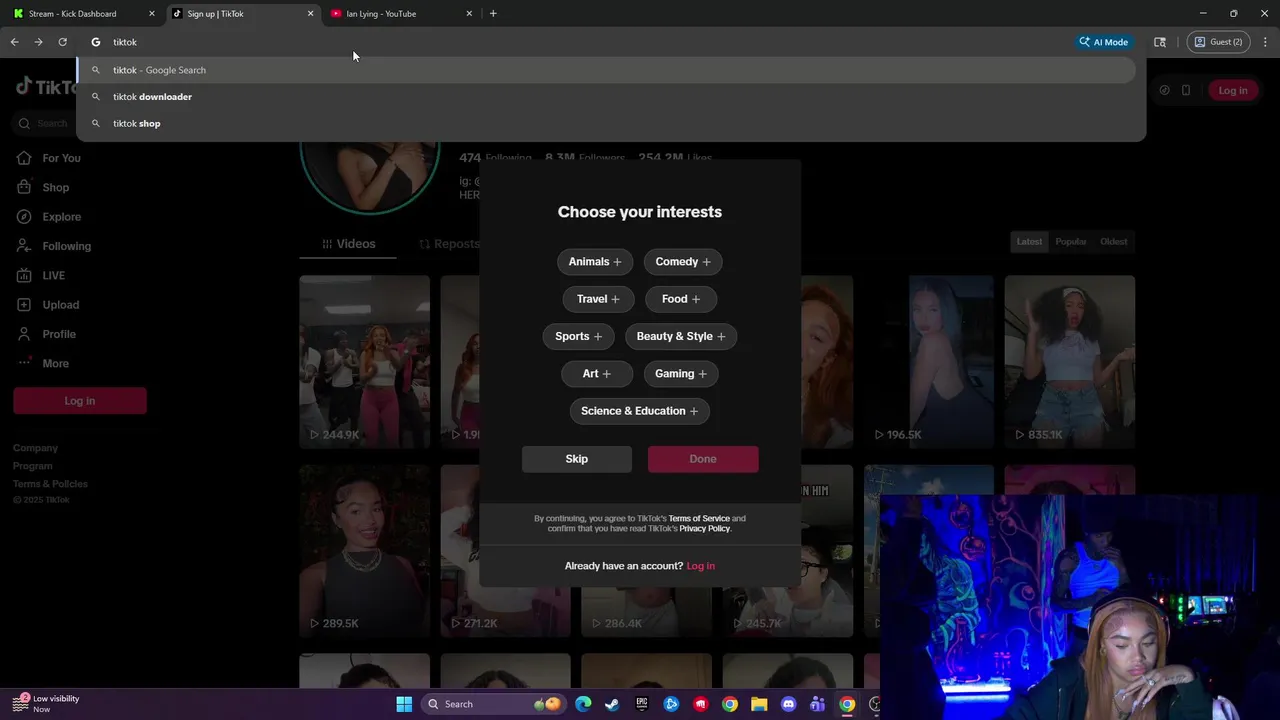1280x720 pixels.
Task: Sort videos by Latest
Action: point(1029,242)
